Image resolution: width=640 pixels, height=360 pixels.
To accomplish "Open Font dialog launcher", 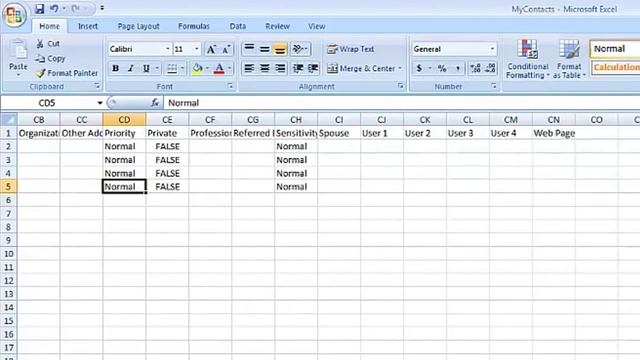I will coord(230,86).
